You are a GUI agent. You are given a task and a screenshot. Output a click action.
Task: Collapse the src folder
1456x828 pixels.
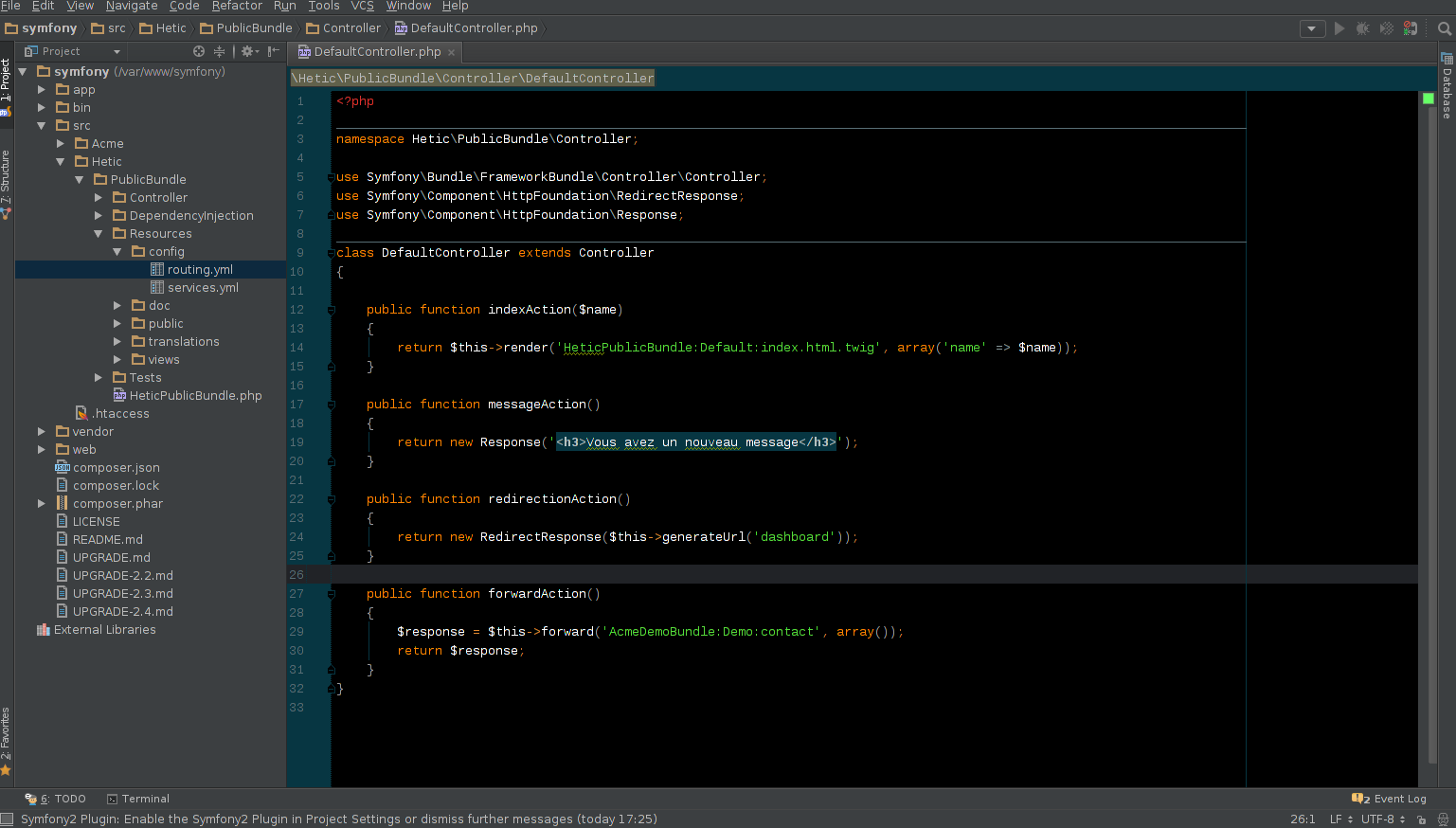[41, 125]
